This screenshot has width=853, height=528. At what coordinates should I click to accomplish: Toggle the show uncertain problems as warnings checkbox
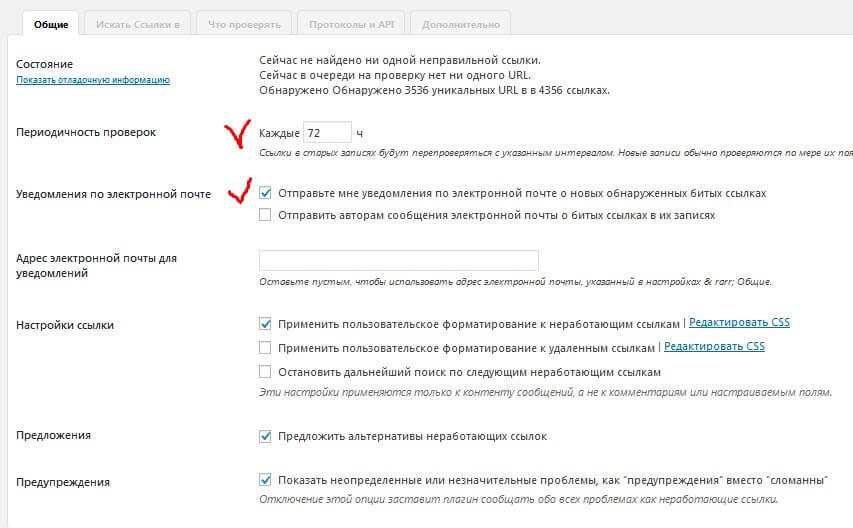265,480
